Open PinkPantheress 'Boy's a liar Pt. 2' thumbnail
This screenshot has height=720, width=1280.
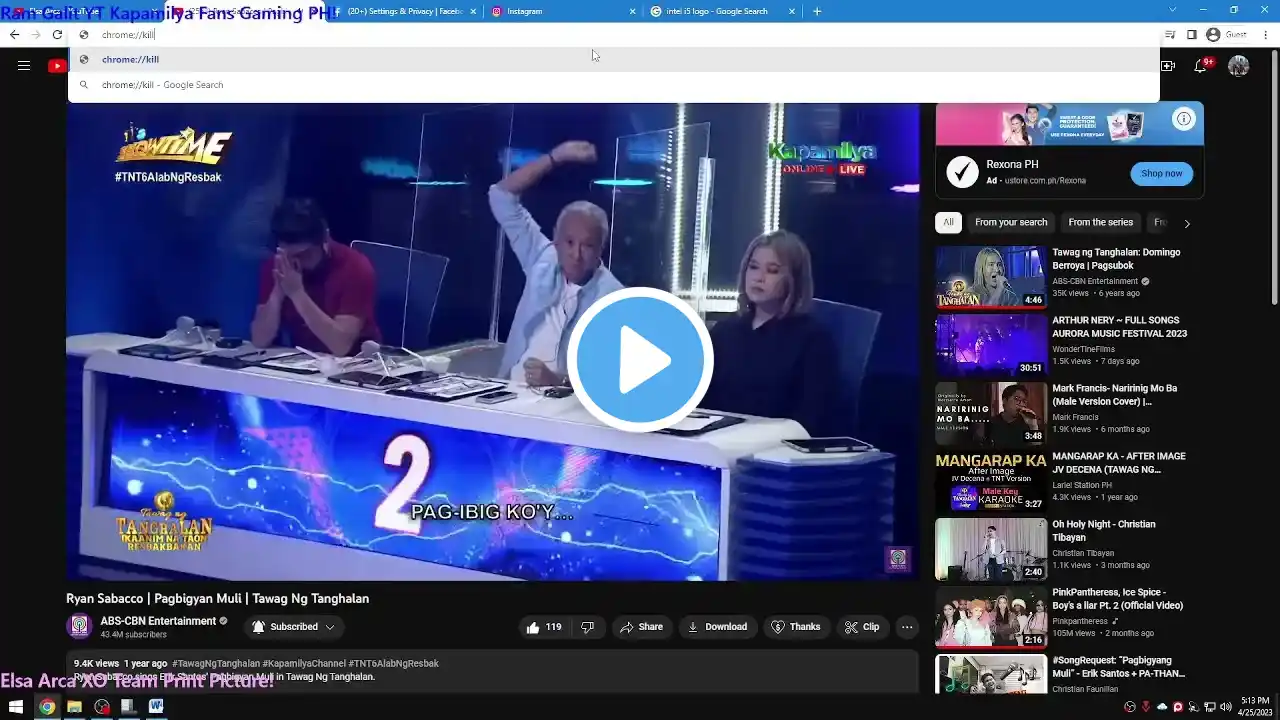click(991, 617)
